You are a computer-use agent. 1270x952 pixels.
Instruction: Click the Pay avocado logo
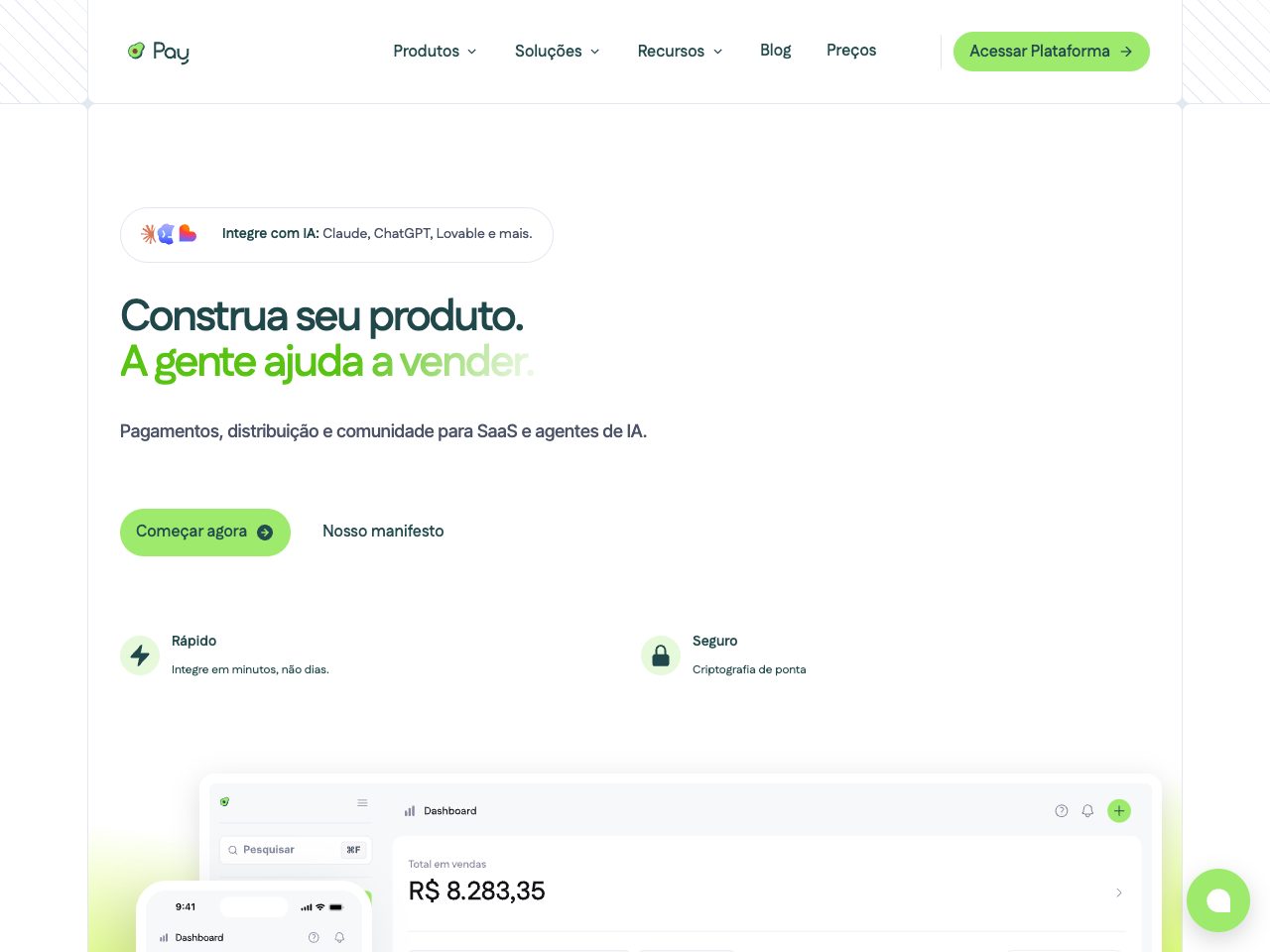(158, 52)
